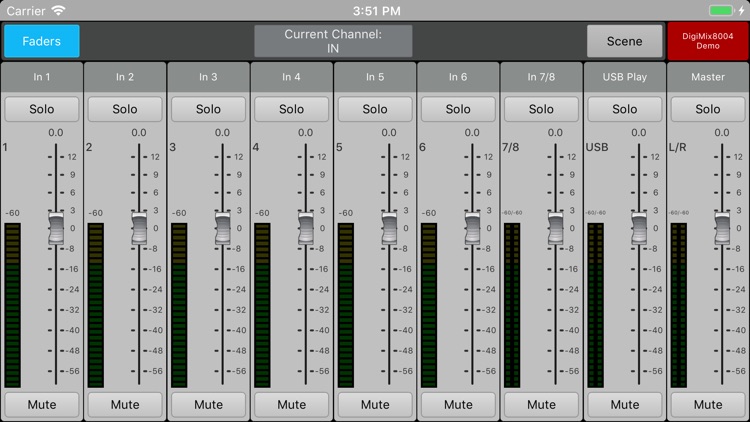This screenshot has width=750, height=422.
Task: Open the Faders view button
Action: [x=42, y=41]
